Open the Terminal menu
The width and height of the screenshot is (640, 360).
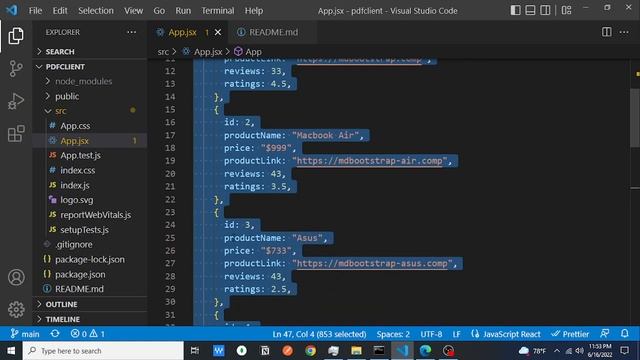[218, 11]
